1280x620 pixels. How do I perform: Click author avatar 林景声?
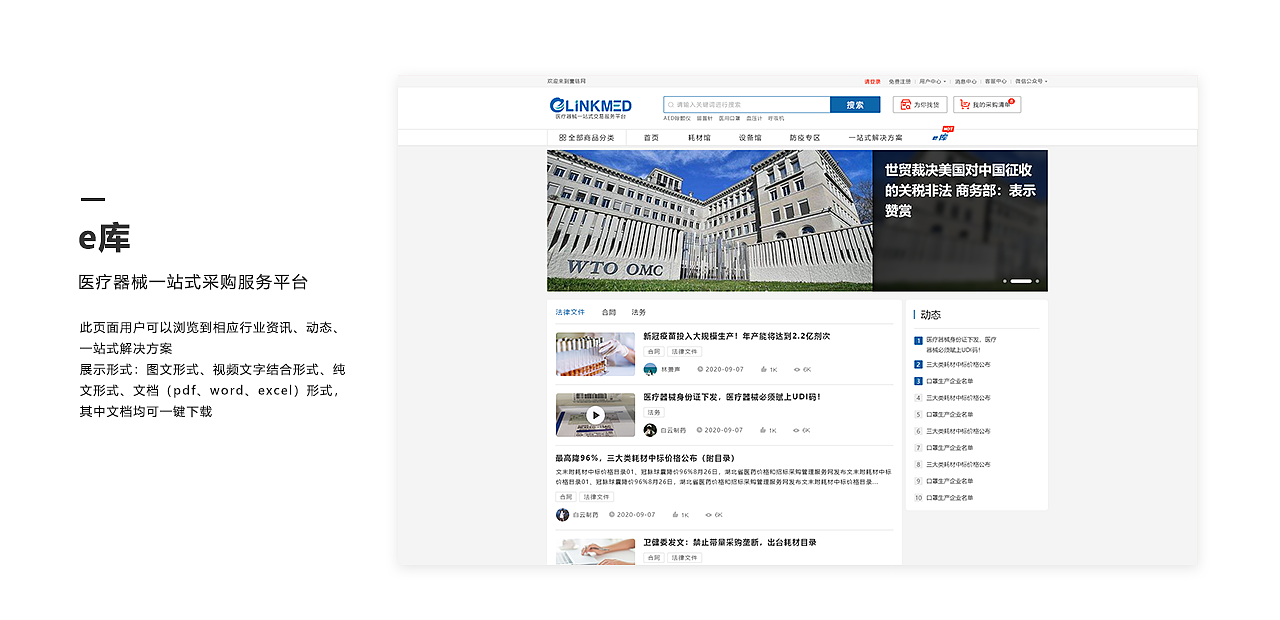[650, 369]
